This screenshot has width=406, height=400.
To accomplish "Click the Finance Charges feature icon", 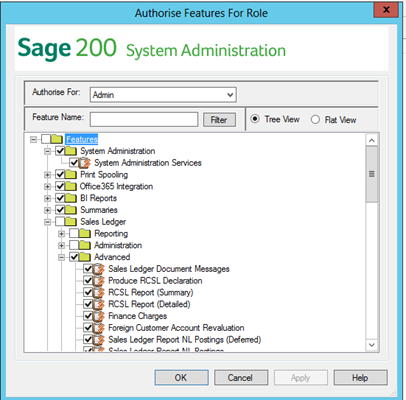I will (x=99, y=316).
